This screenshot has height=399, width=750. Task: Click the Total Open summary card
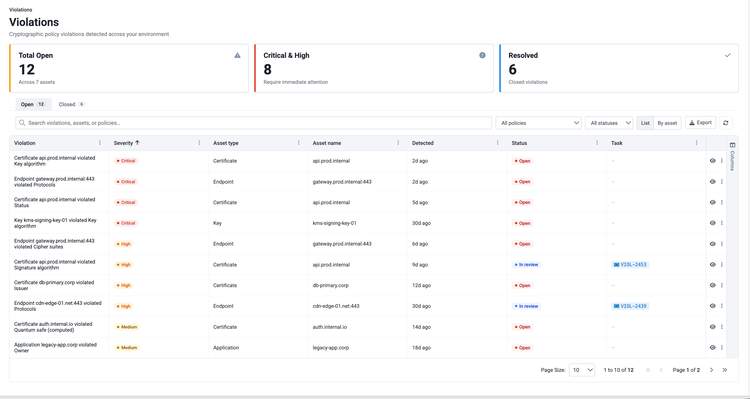coord(129,68)
